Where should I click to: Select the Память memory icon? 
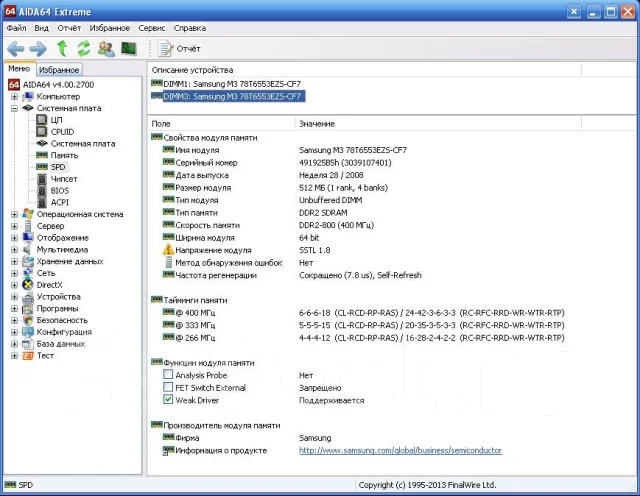point(42,155)
